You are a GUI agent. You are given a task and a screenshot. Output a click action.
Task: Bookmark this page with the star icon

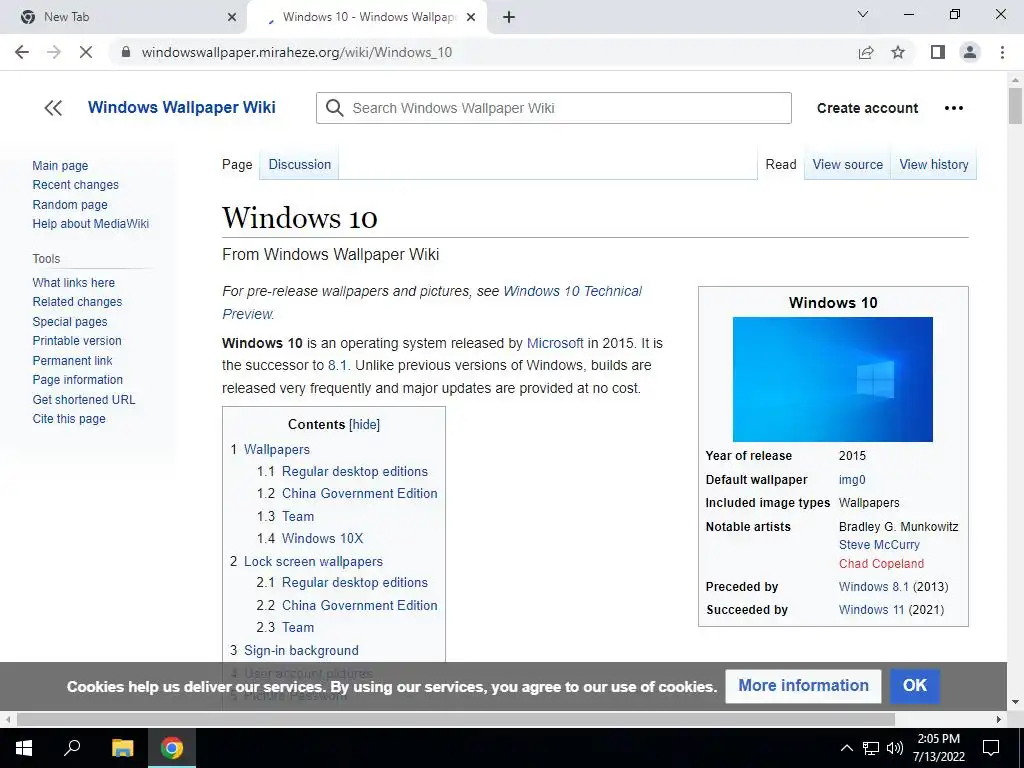tap(898, 52)
